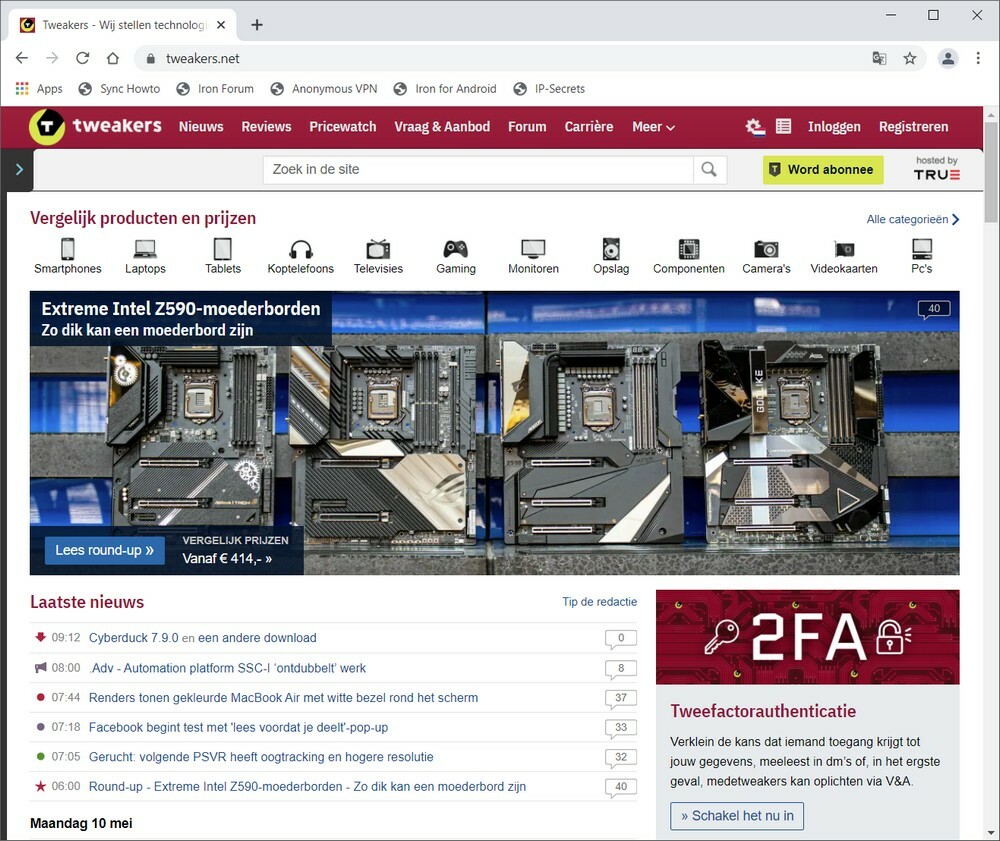Click Vanaf € 414,- price link
This screenshot has height=841, width=1000.
coord(227,559)
